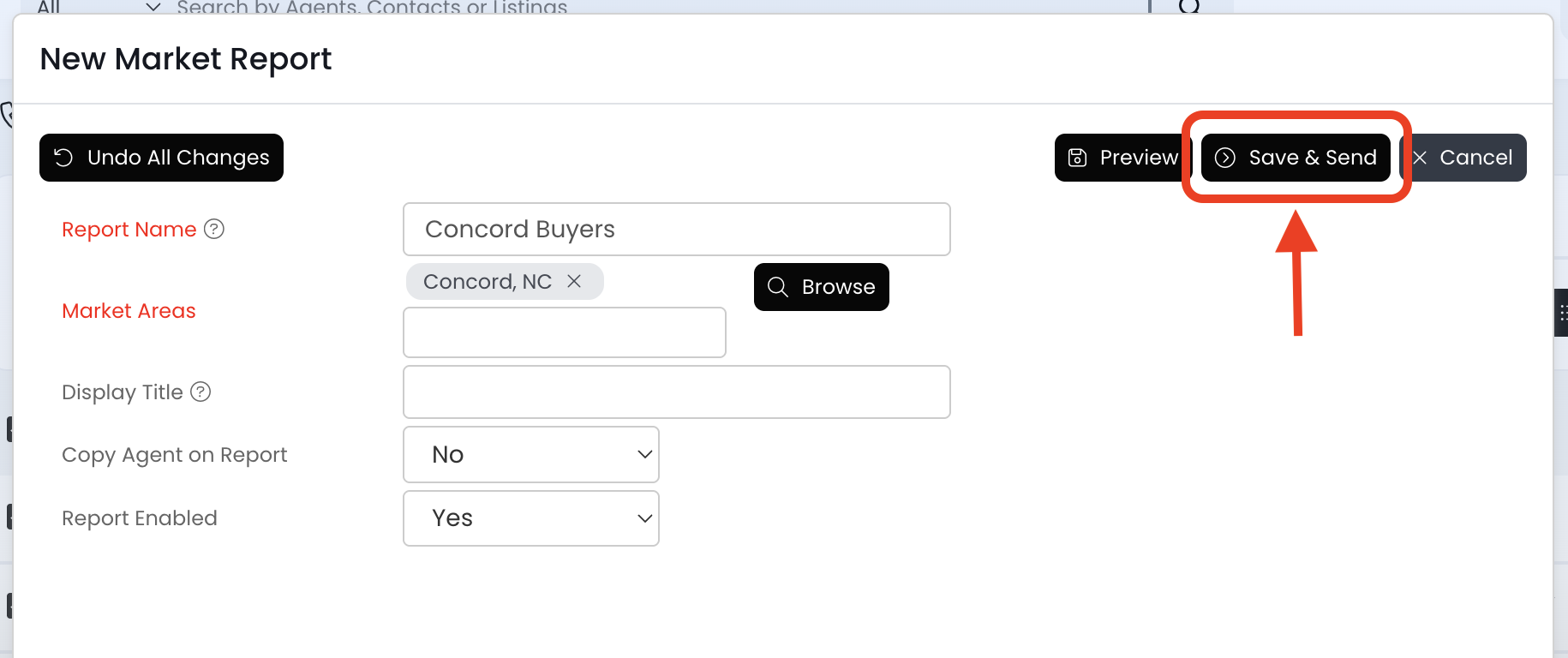Viewport: 1568px width, 658px height.
Task: Click the magnifier icon in Browse button
Action: (777, 287)
